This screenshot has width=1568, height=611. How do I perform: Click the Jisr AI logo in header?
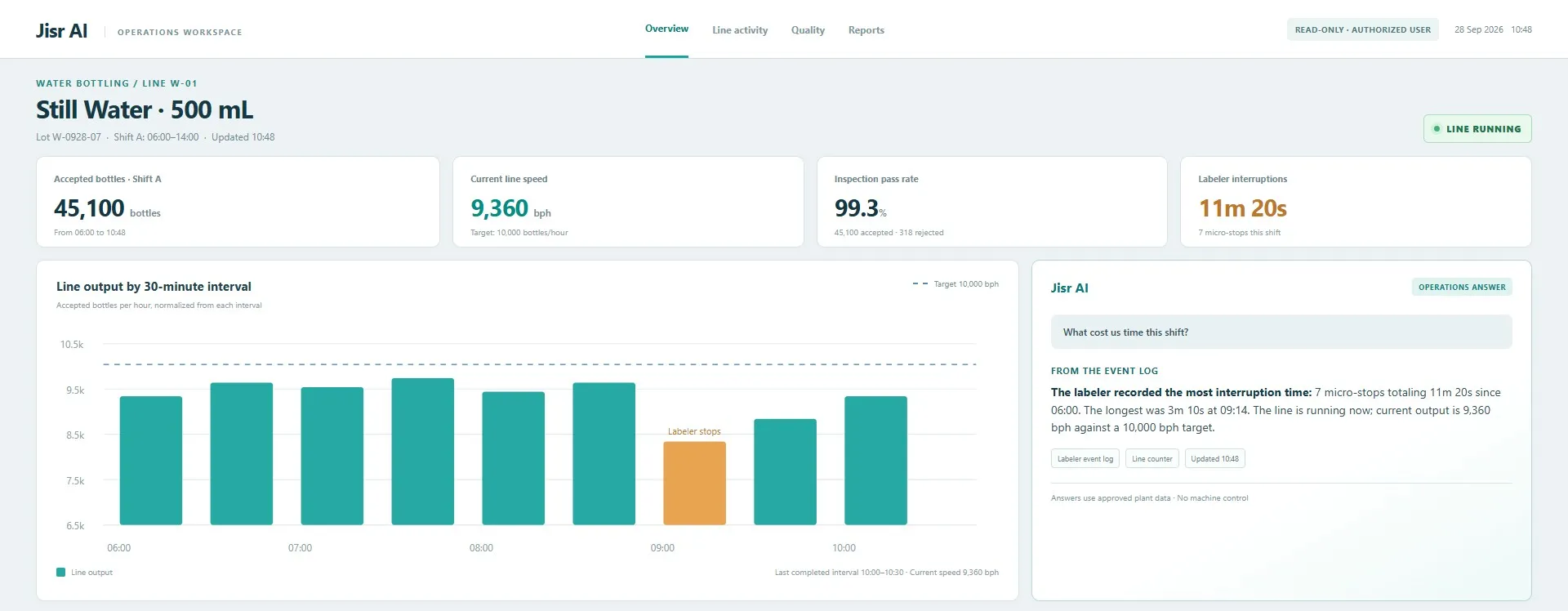61,30
